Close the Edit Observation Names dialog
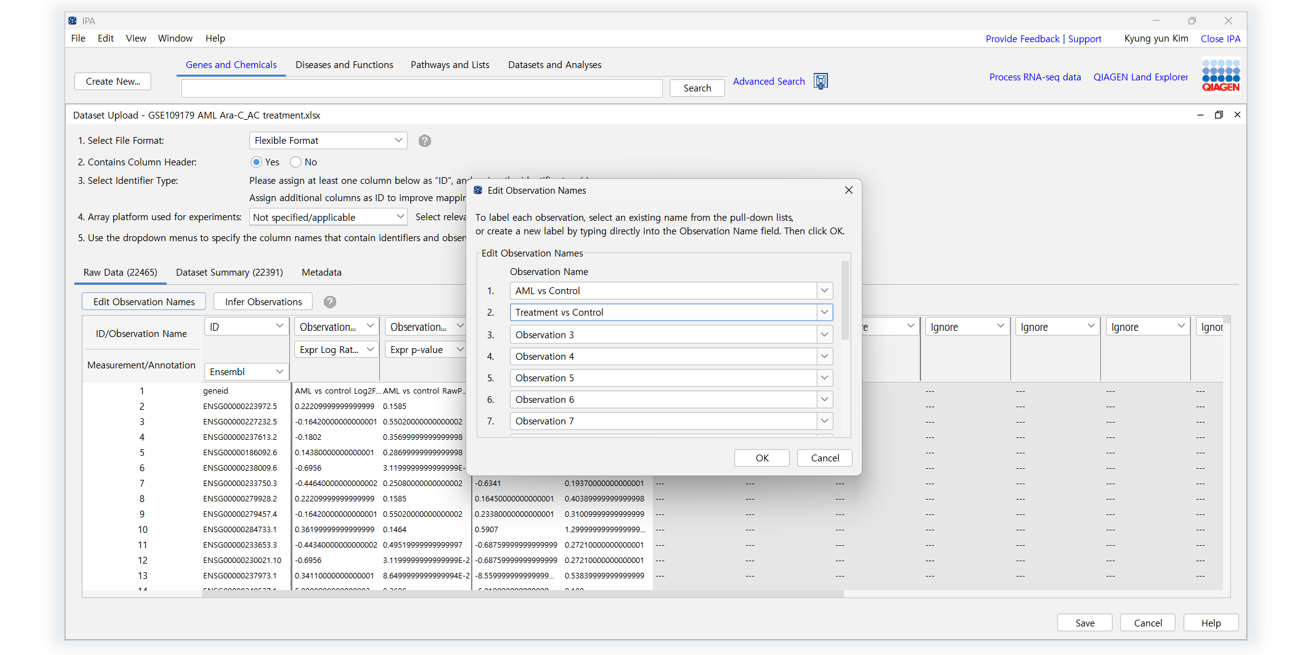The width and height of the screenshot is (1302, 655). pos(848,190)
